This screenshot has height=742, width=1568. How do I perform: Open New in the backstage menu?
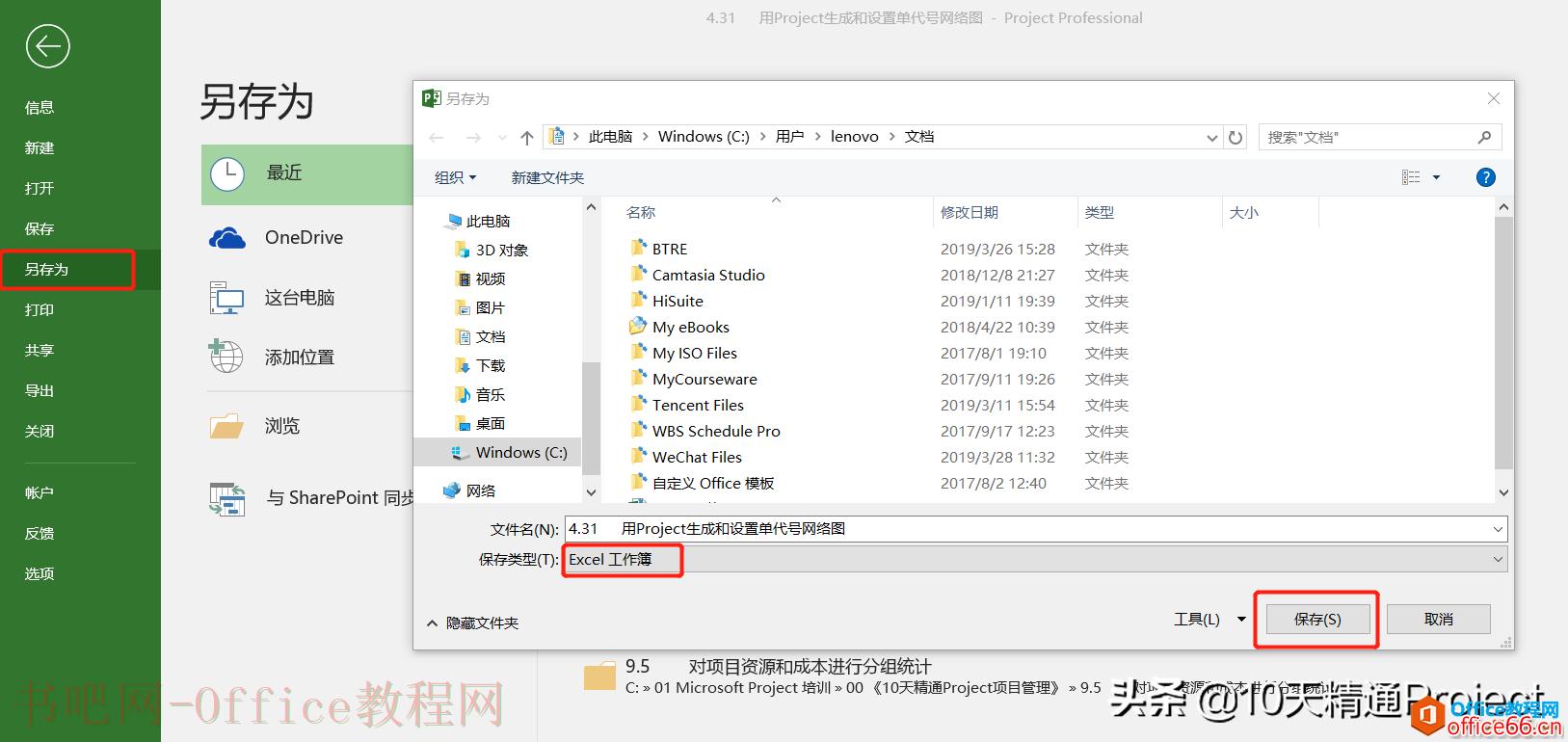pos(40,147)
